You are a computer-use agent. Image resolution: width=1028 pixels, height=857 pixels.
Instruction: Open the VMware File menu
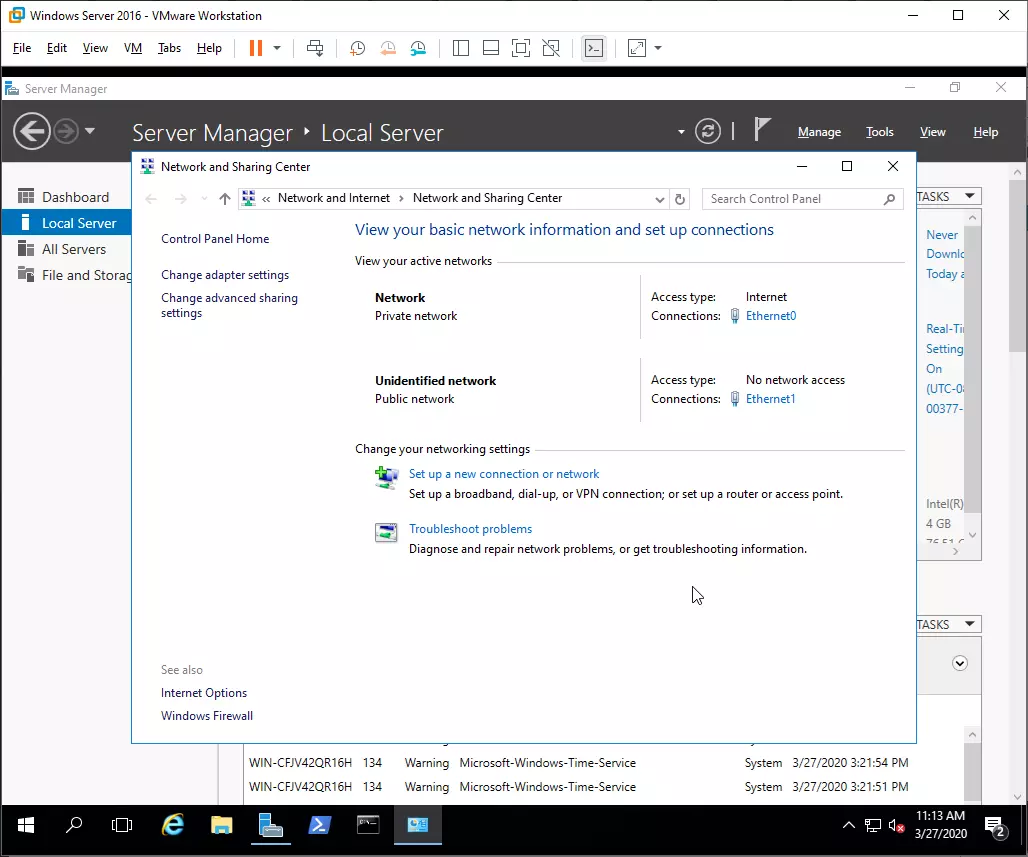click(x=22, y=48)
